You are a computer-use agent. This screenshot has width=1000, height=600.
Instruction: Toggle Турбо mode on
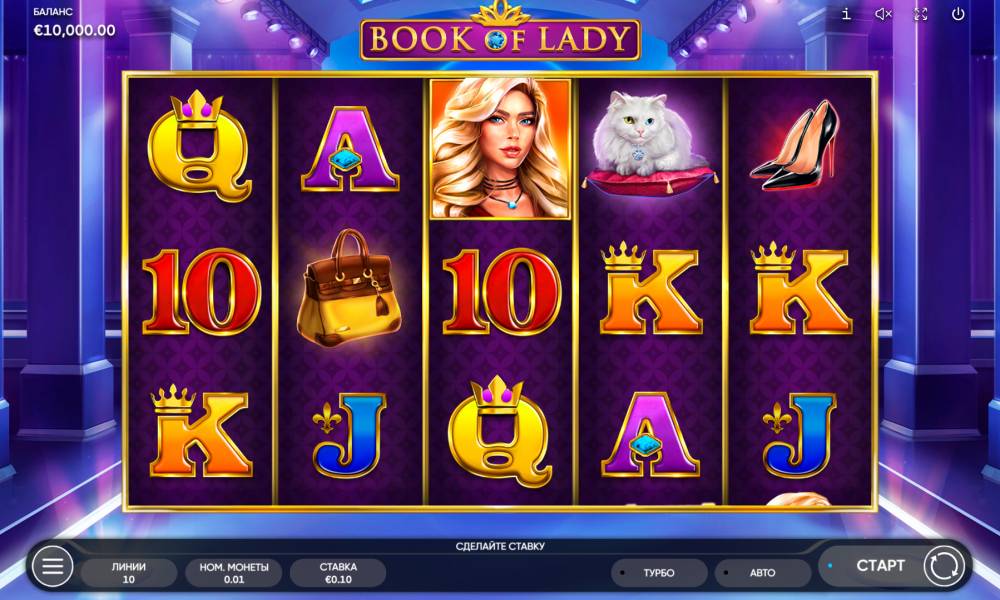tap(659, 573)
